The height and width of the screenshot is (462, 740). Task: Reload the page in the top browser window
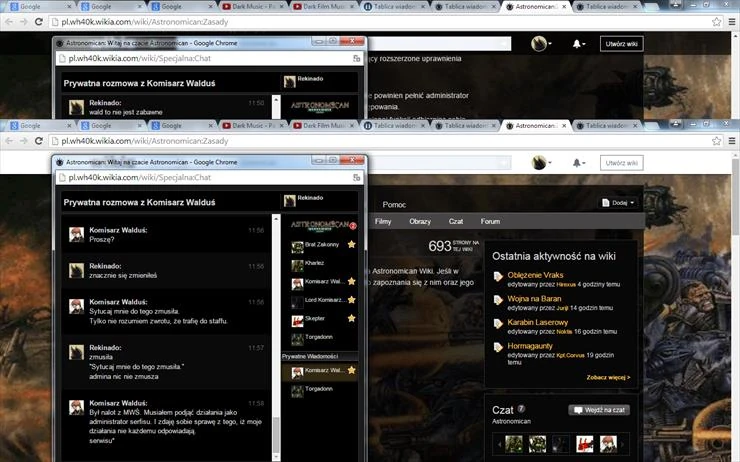(39, 22)
